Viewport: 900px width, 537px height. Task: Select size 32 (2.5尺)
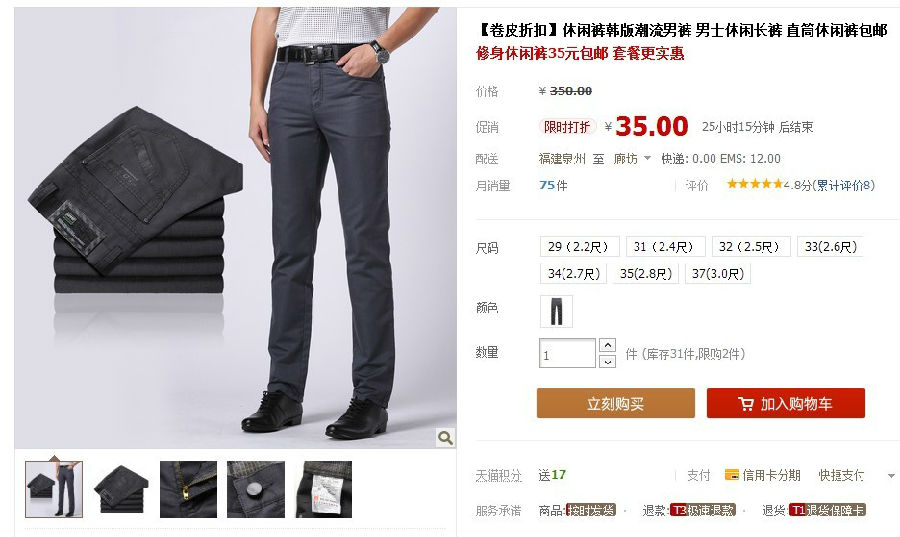click(751, 247)
